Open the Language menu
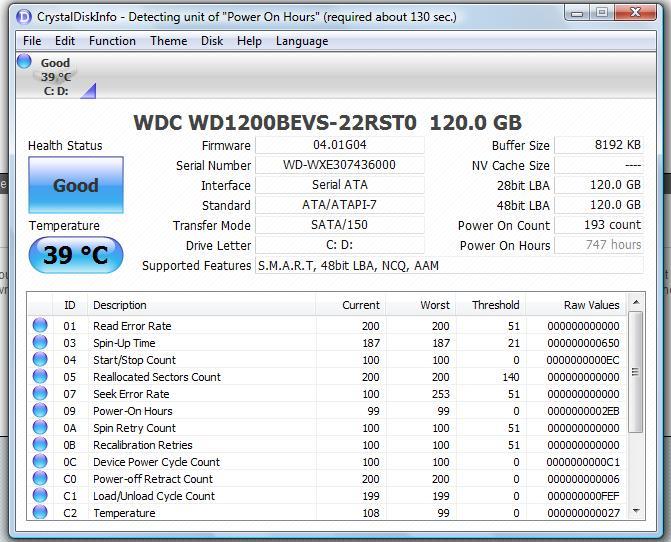The height and width of the screenshot is (542, 671). 302,41
